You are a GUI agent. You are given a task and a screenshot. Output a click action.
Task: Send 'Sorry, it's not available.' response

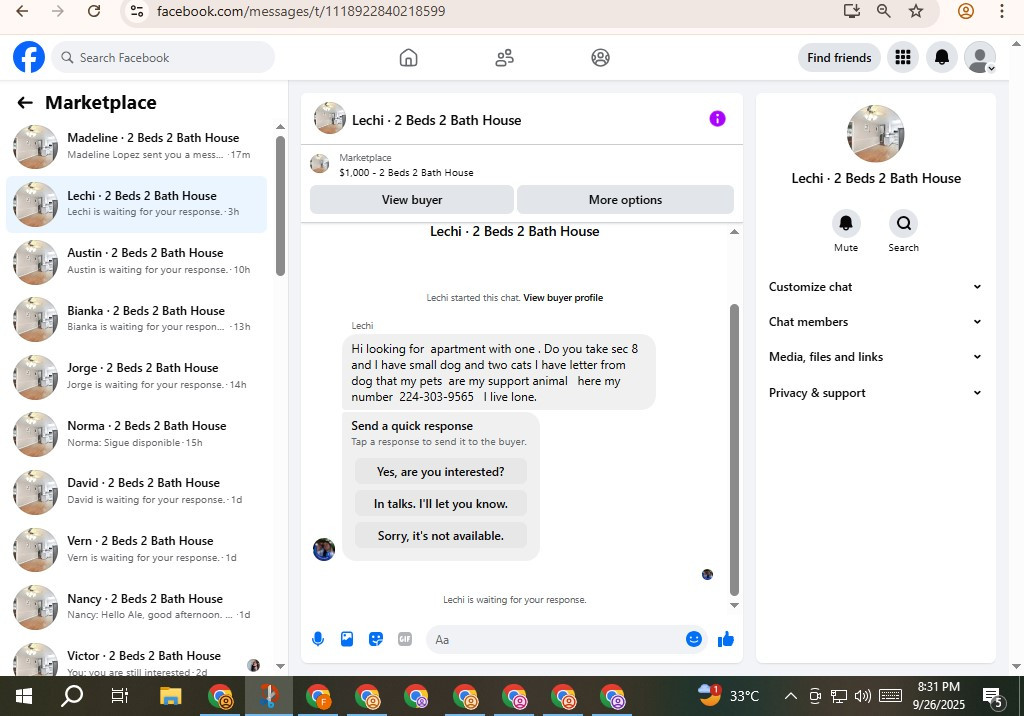point(441,536)
